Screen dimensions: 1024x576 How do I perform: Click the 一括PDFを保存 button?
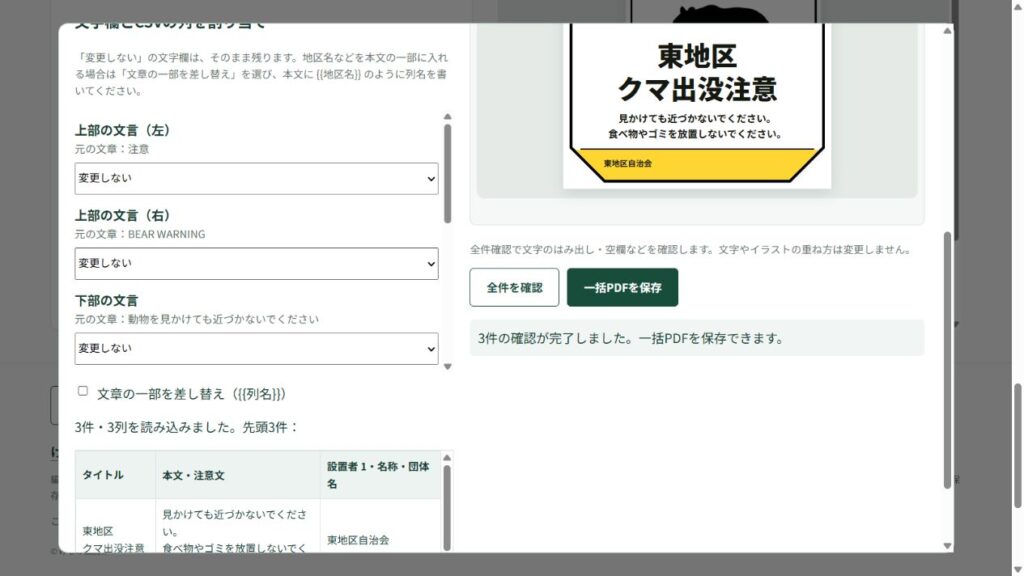[622, 287]
